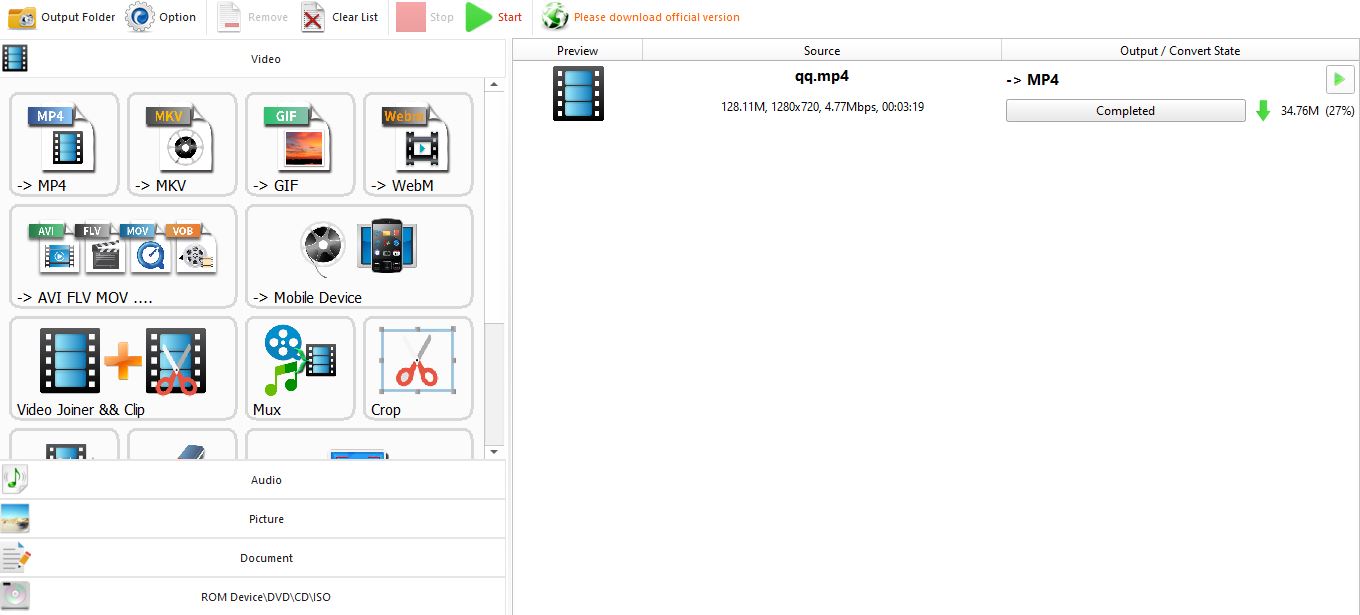Switch to the Video section
Image resolution: width=1360 pixels, height=615 pixels.
coord(265,58)
